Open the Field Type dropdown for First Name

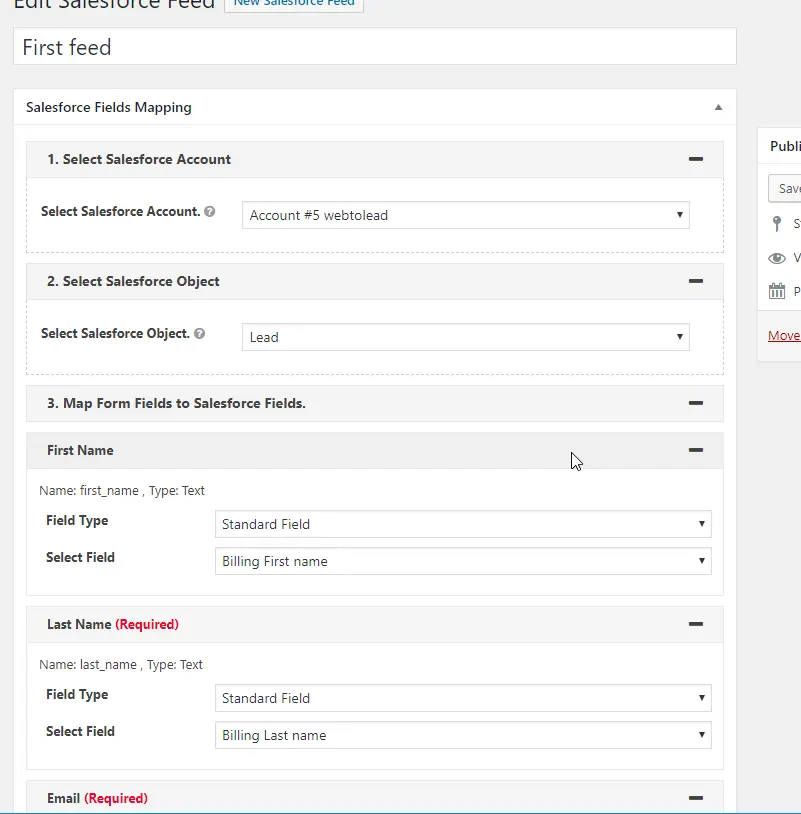click(462, 524)
